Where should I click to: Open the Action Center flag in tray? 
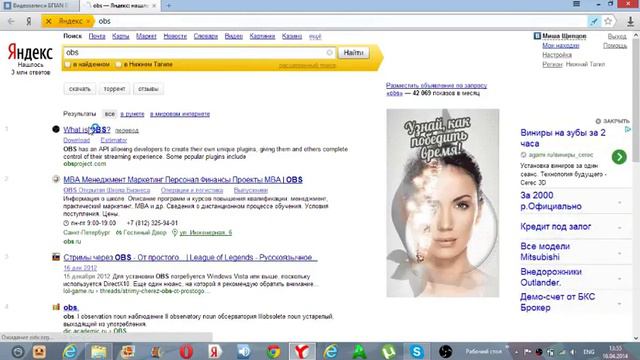(527, 352)
